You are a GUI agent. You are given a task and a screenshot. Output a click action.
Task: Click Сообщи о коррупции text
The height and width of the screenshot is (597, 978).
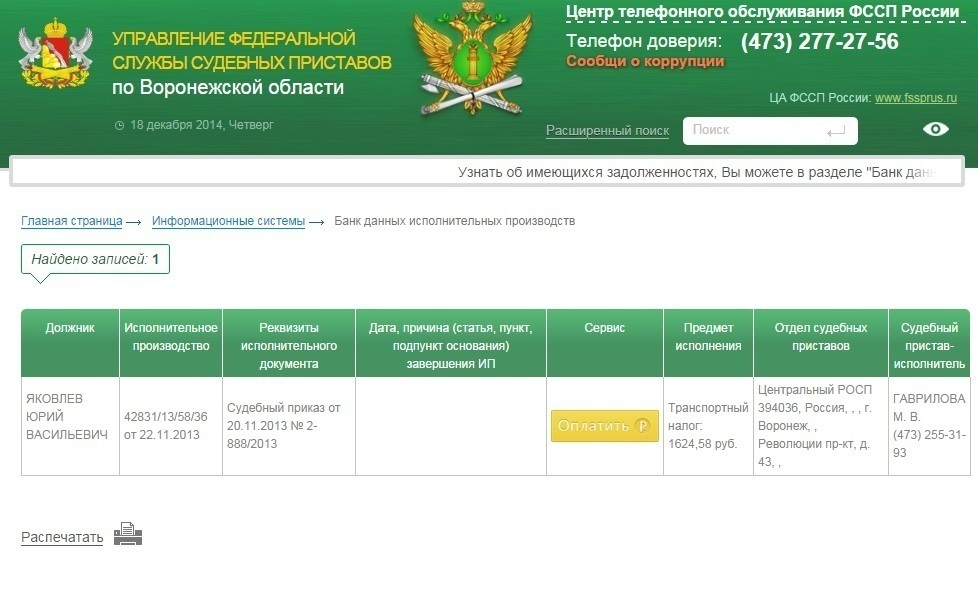pyautogui.click(x=645, y=61)
